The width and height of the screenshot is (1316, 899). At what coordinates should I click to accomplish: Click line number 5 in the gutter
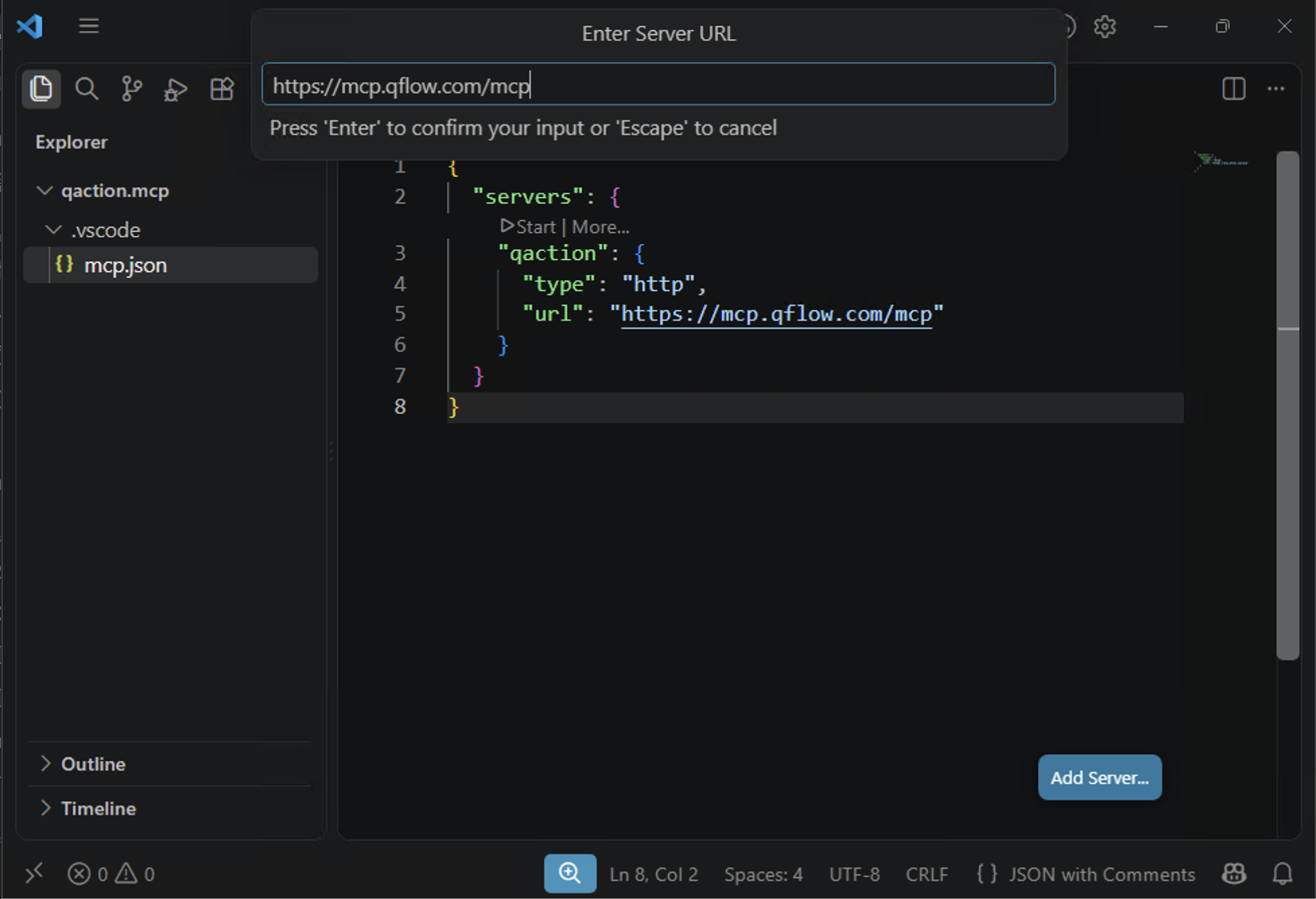[400, 314]
